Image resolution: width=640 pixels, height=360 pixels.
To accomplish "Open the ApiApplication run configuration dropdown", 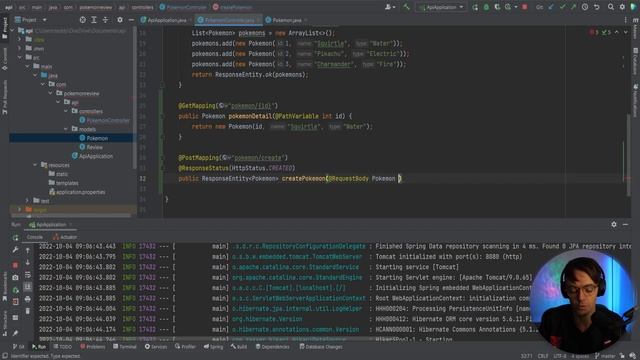I will pyautogui.click(x=441, y=7).
